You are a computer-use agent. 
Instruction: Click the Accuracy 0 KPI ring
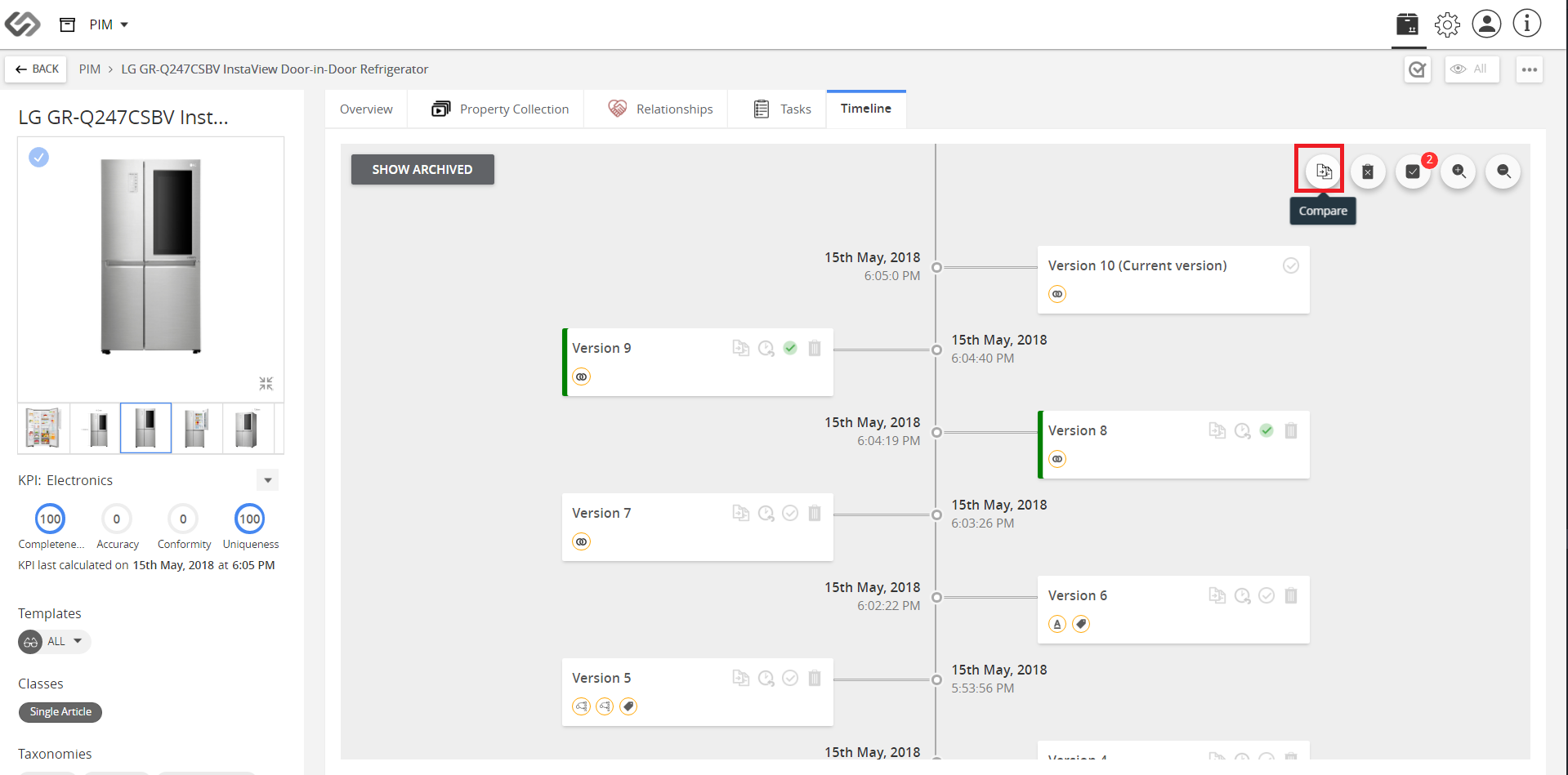tap(117, 519)
